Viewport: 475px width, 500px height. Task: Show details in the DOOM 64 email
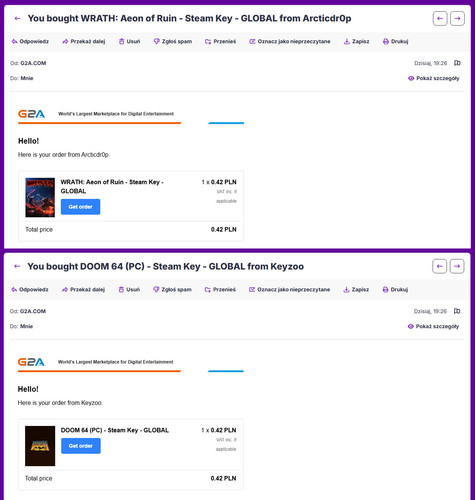tap(433, 326)
